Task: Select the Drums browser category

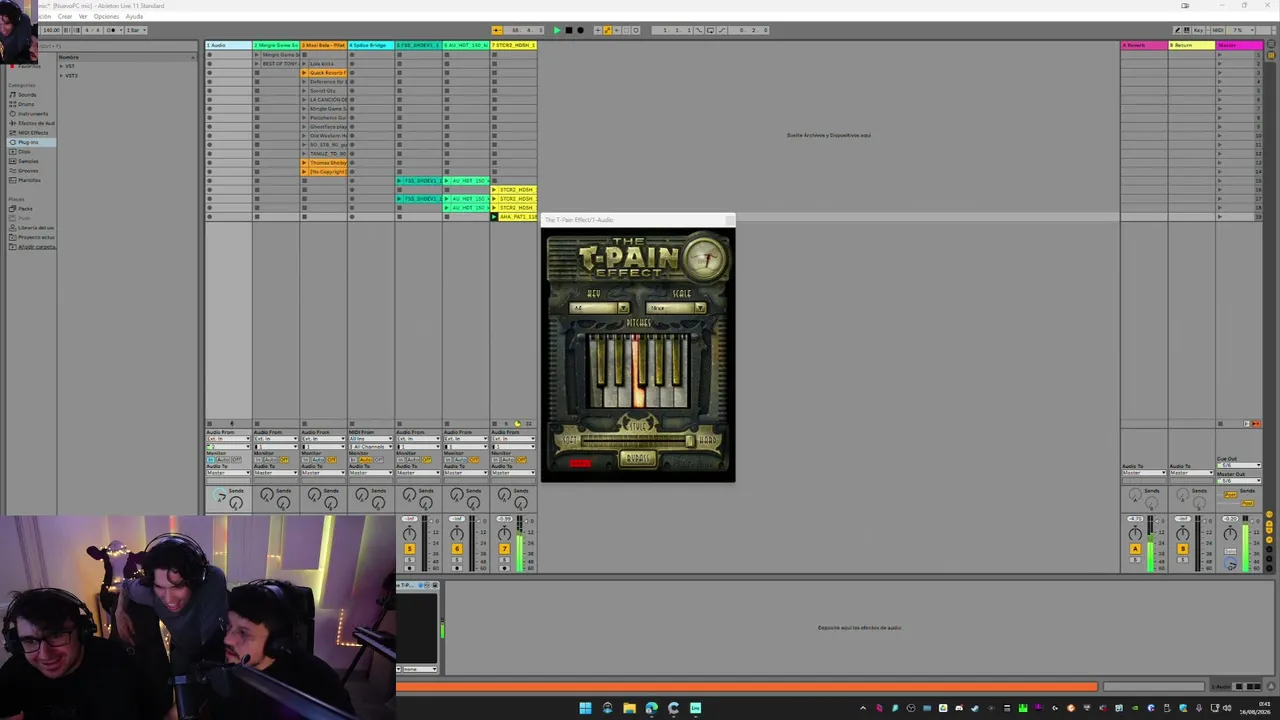Action: pos(26,104)
